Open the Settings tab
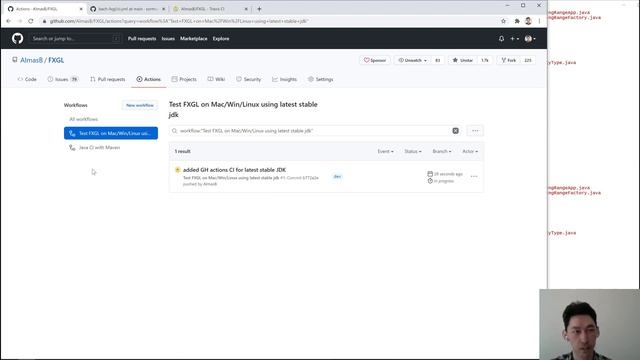 (x=320, y=79)
